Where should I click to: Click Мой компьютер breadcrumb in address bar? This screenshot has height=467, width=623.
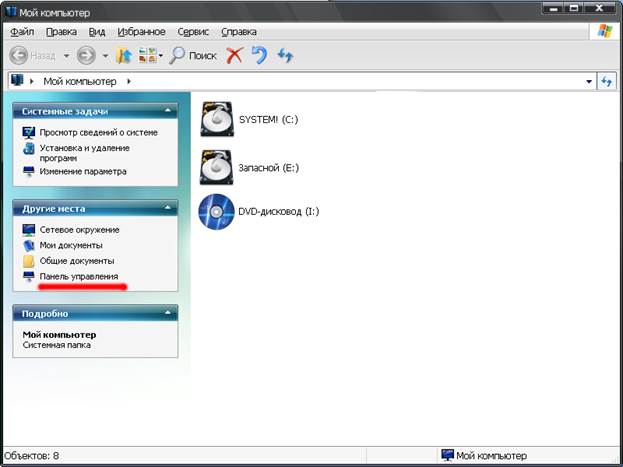pos(80,81)
